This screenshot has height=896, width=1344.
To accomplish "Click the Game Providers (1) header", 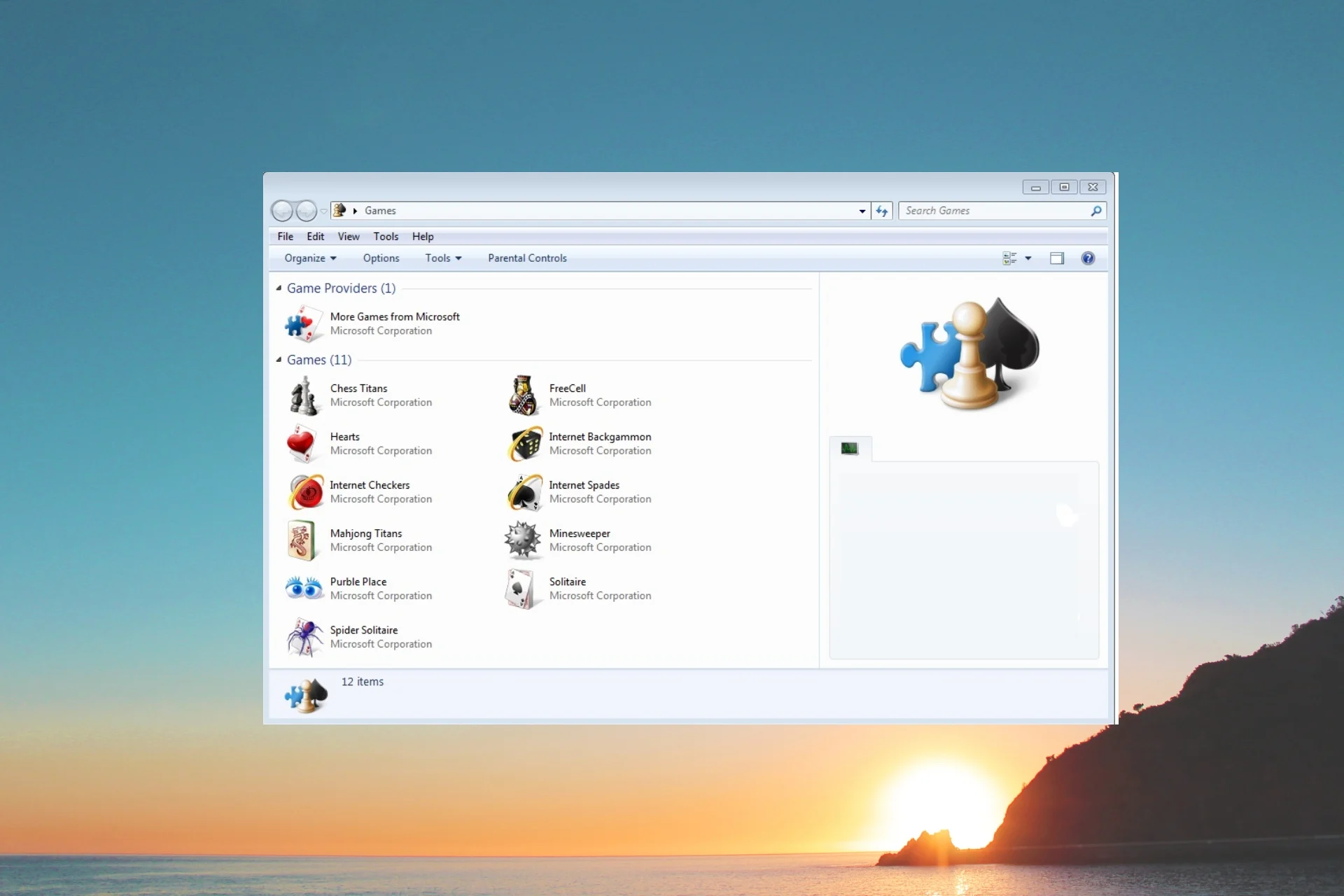I will tap(341, 288).
